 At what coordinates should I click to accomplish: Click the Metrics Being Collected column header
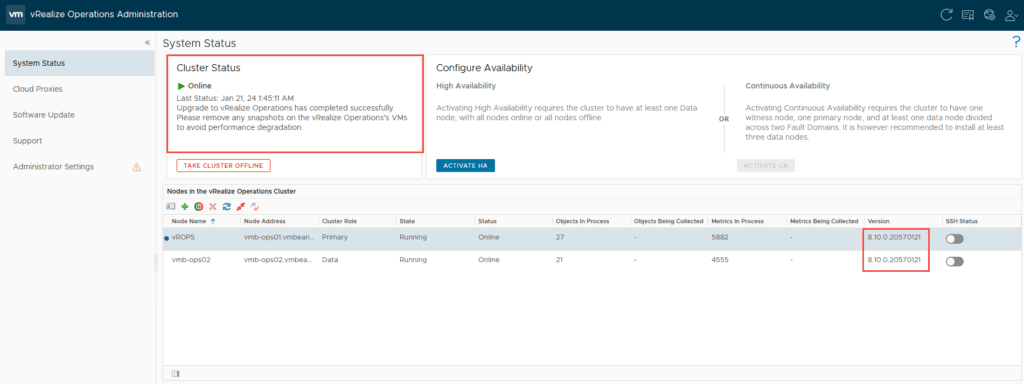click(825, 221)
